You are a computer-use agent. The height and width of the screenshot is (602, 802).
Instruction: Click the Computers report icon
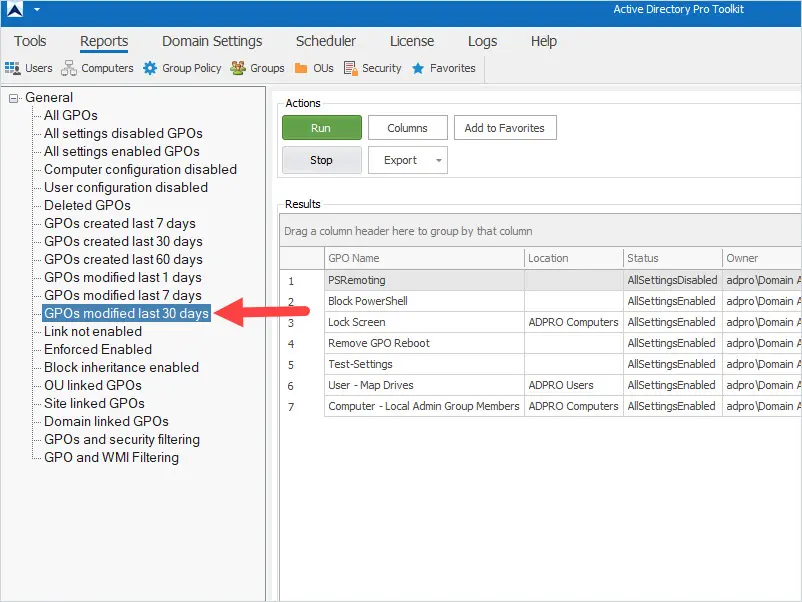point(69,68)
